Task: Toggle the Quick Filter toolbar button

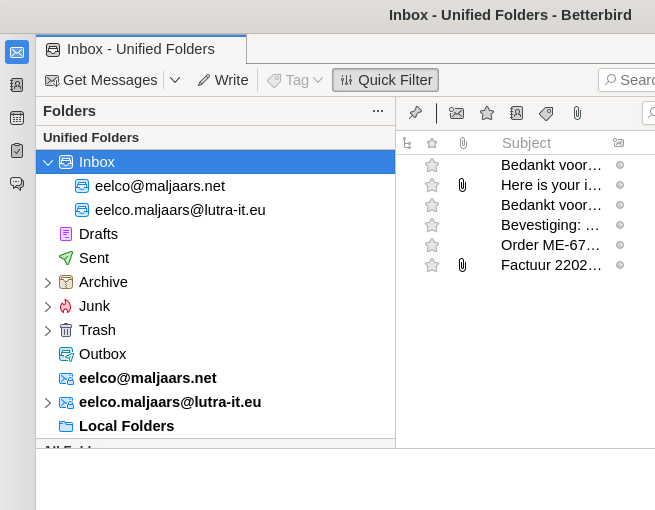Action: [x=385, y=80]
